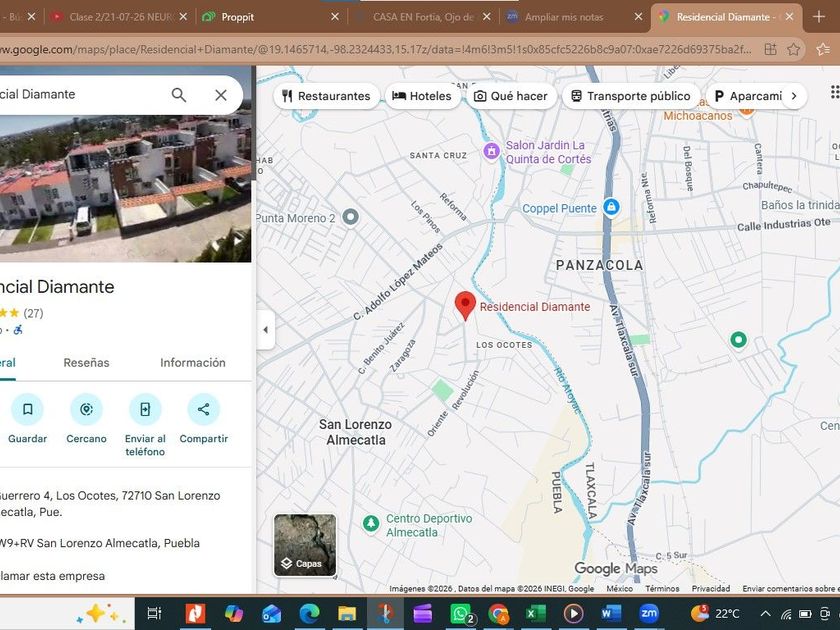Show hidden system tray icons chevron
Viewport: 840px width, 630px height.
[766, 614]
